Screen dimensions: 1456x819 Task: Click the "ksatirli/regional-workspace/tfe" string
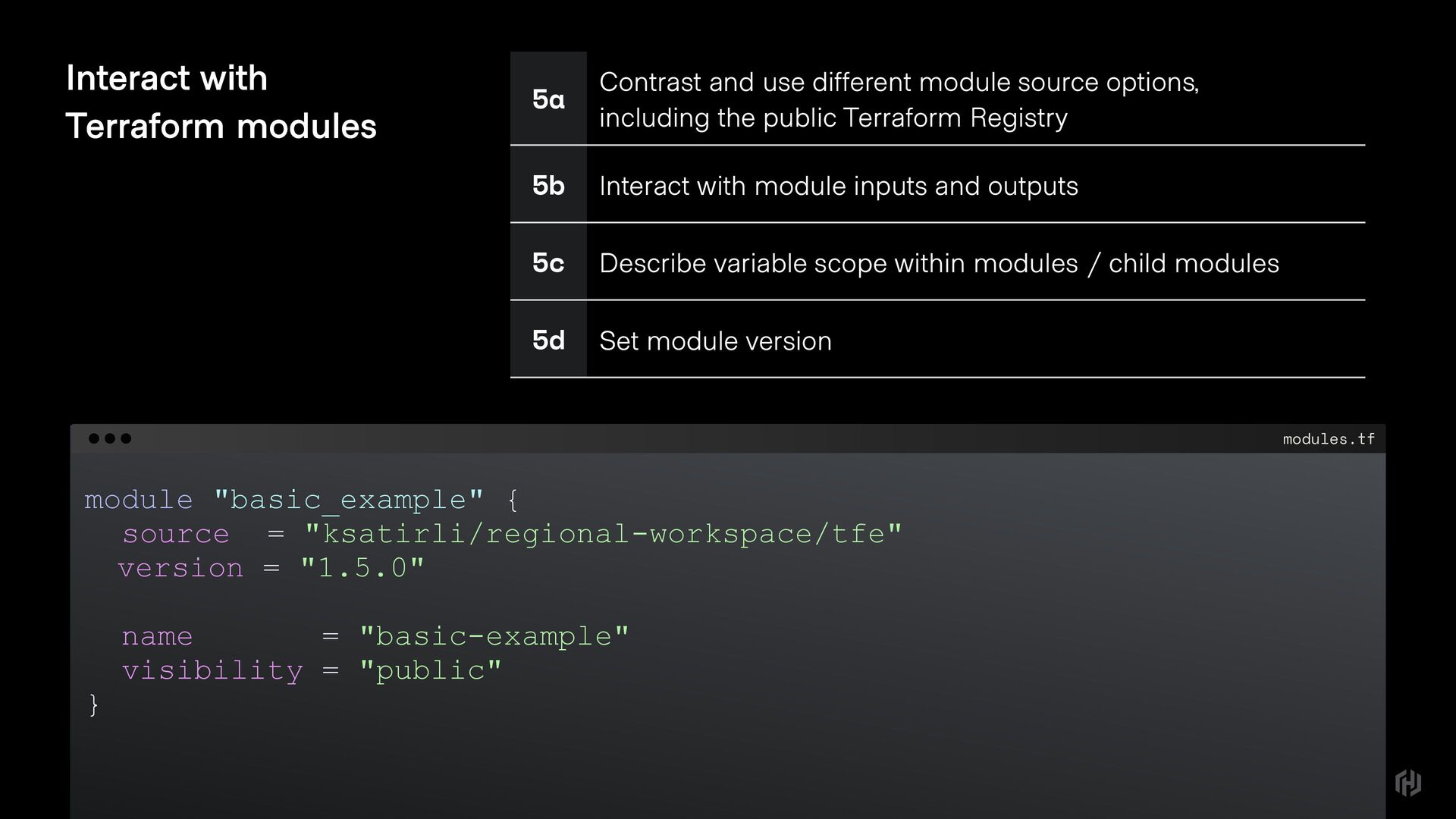pyautogui.click(x=604, y=534)
